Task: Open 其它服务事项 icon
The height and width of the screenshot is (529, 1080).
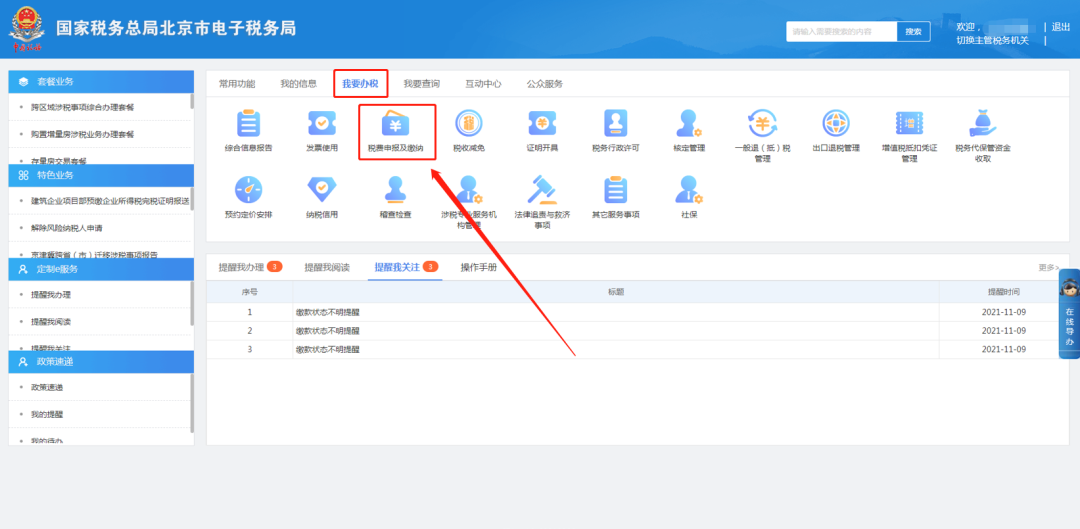Action: click(x=616, y=189)
